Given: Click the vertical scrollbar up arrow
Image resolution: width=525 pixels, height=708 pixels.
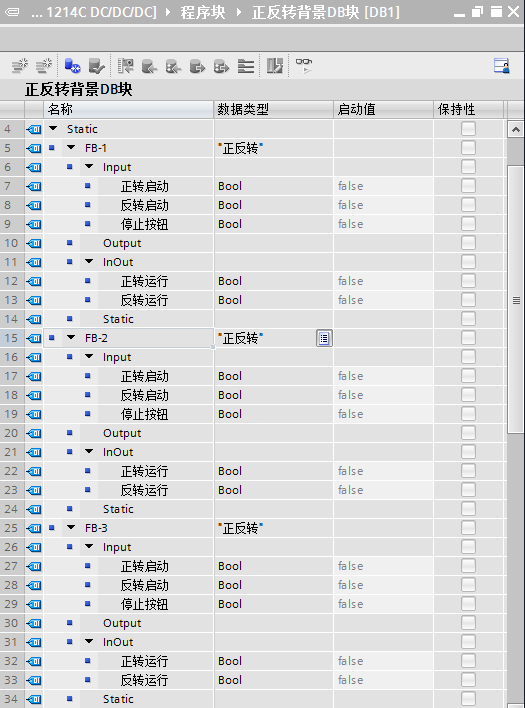Looking at the screenshot, I should (x=515, y=130).
